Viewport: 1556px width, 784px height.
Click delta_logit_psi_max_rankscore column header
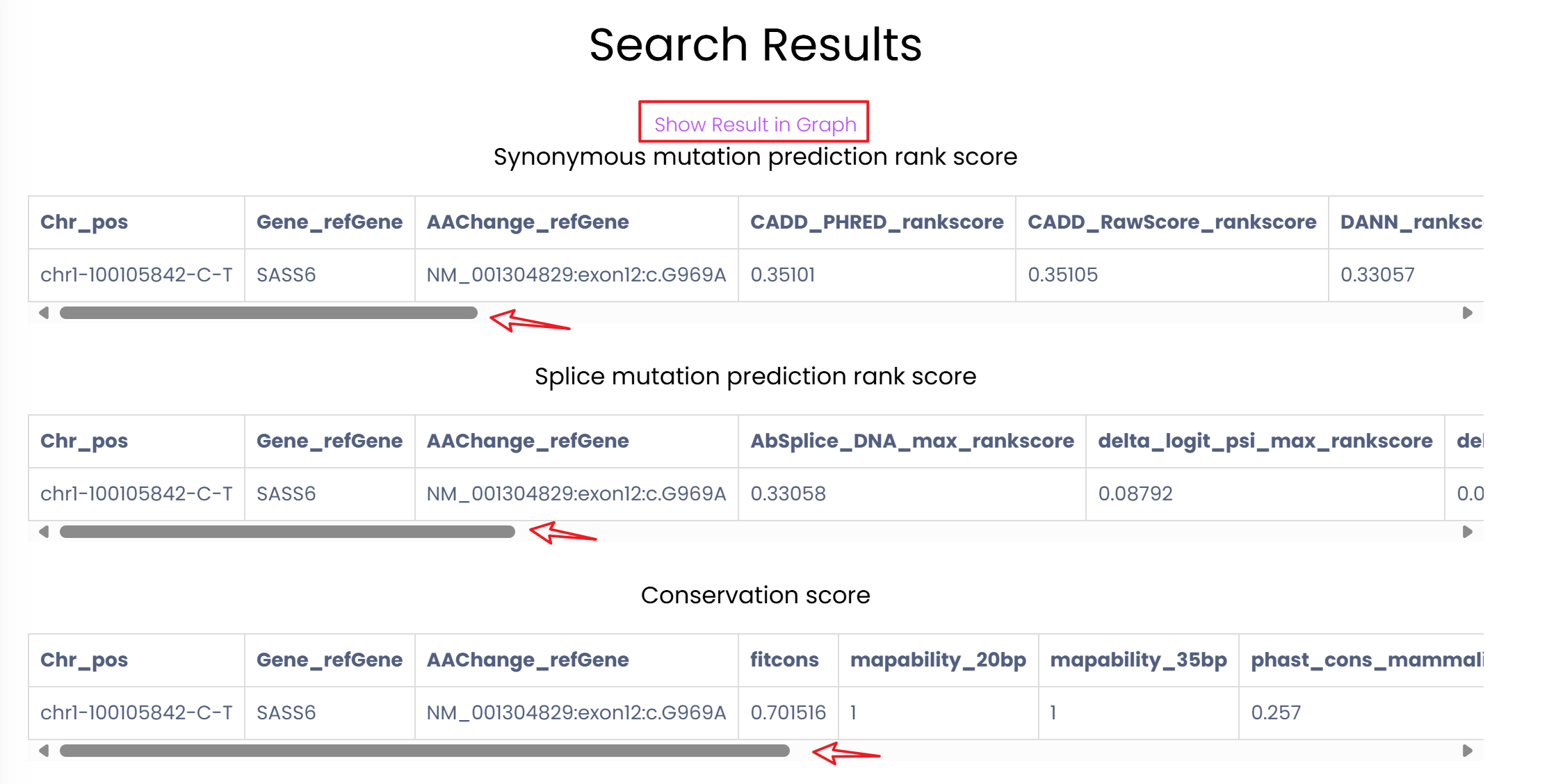click(1265, 441)
